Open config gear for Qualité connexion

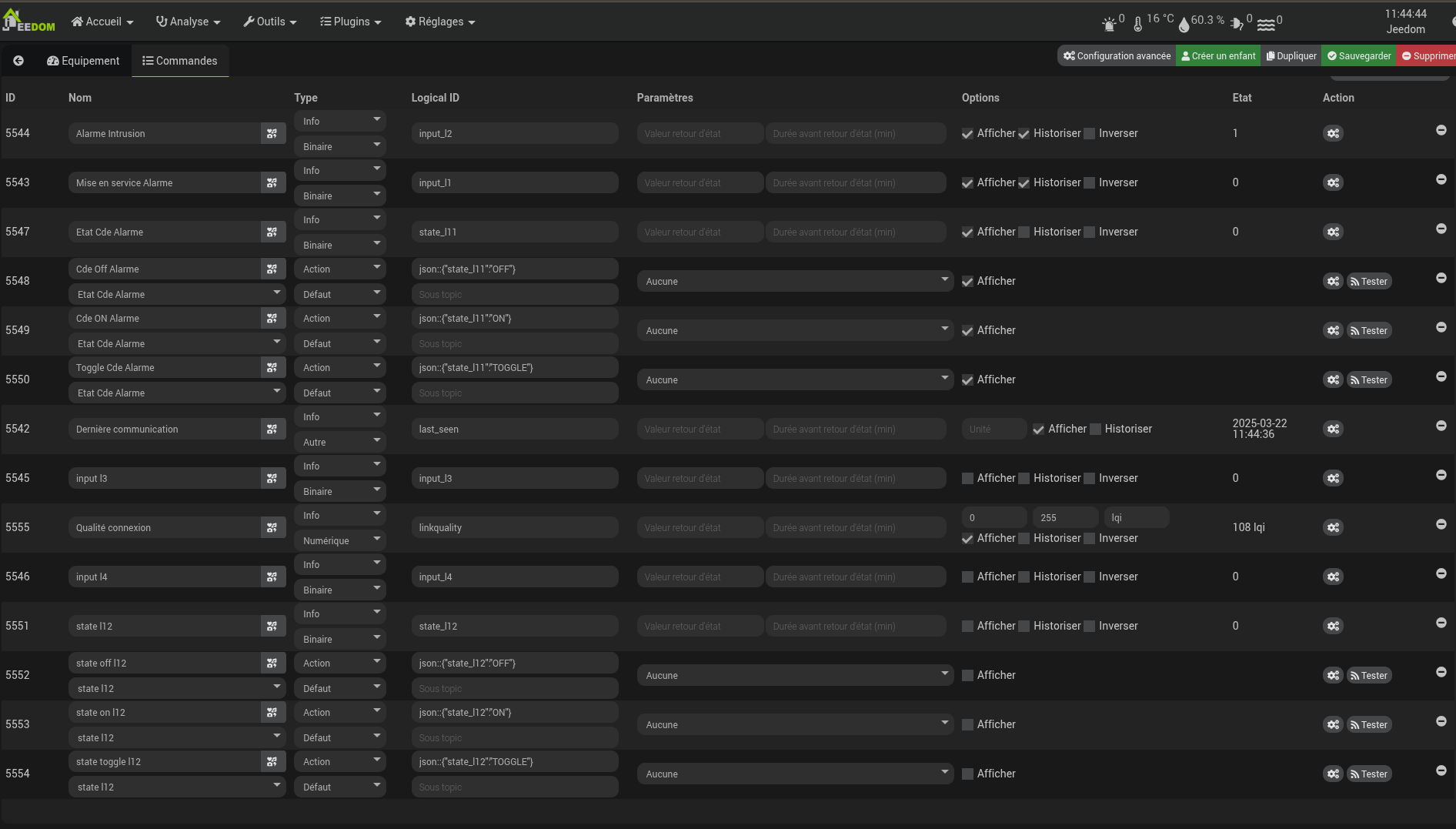click(x=1333, y=527)
